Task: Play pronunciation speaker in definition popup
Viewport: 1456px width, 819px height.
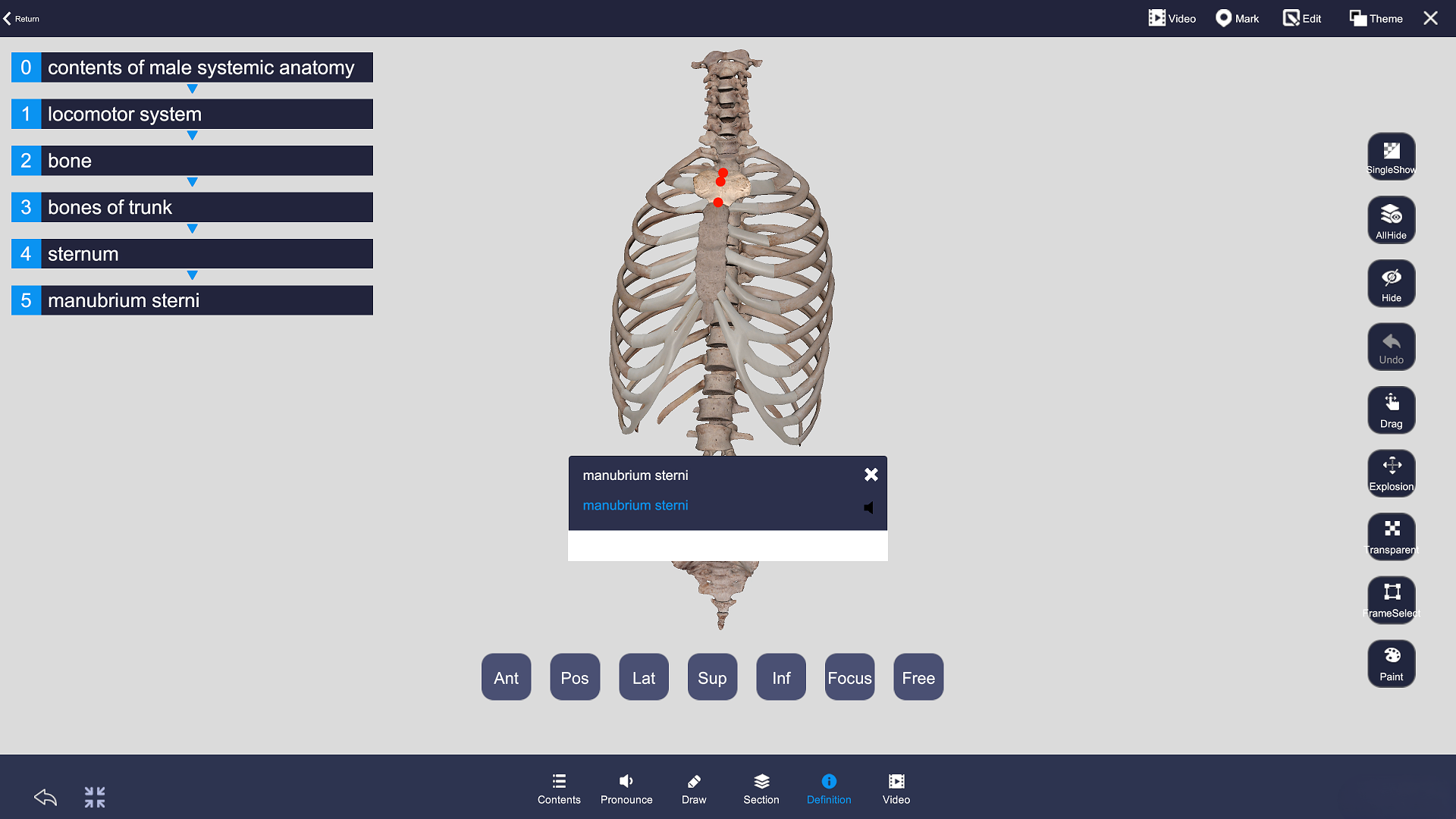Action: click(869, 507)
